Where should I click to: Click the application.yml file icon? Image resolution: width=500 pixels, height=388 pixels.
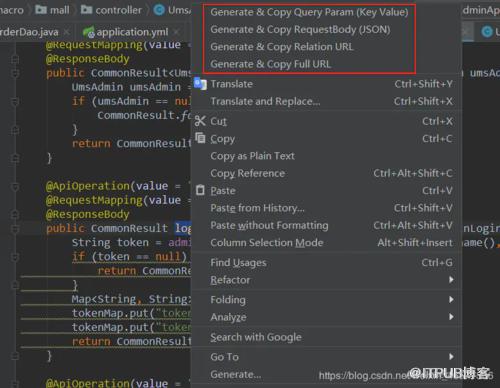(89, 32)
